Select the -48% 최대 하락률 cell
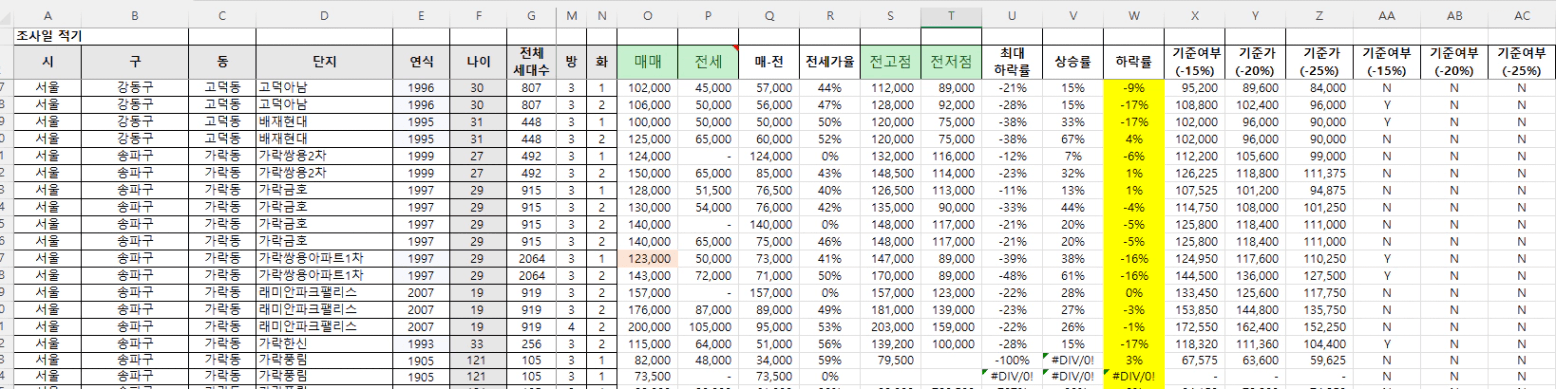This screenshot has width=1556, height=389. coord(1011,274)
